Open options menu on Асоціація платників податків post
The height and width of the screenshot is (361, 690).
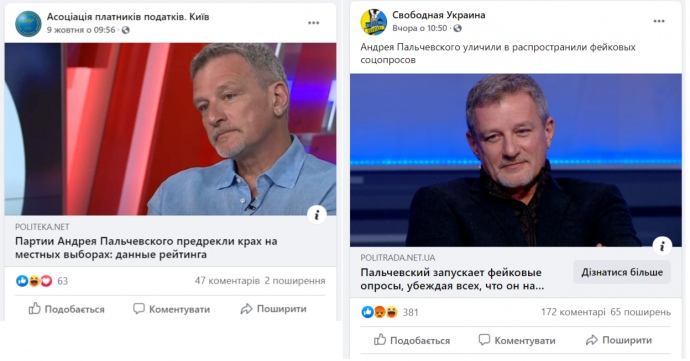[x=313, y=23]
